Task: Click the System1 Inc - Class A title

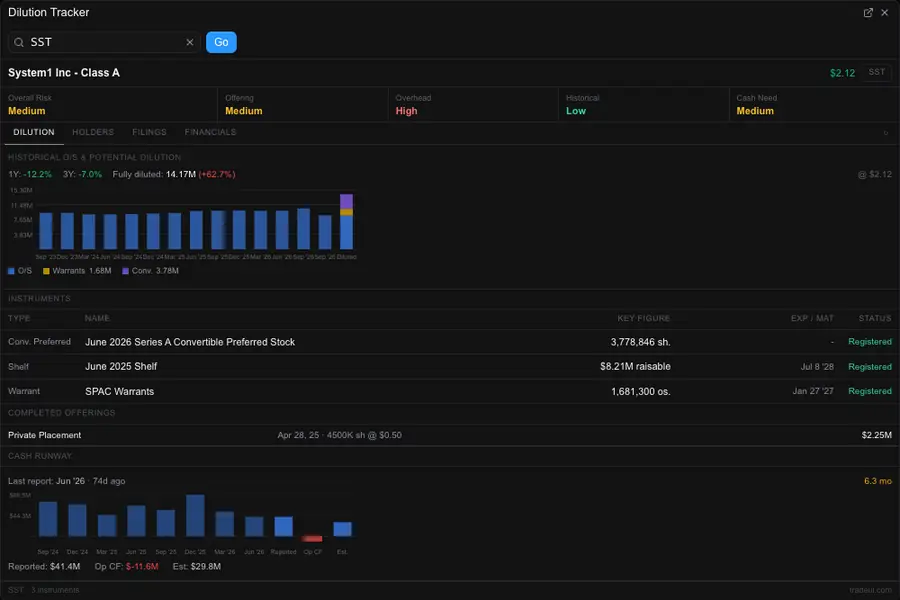Action: [x=64, y=73]
